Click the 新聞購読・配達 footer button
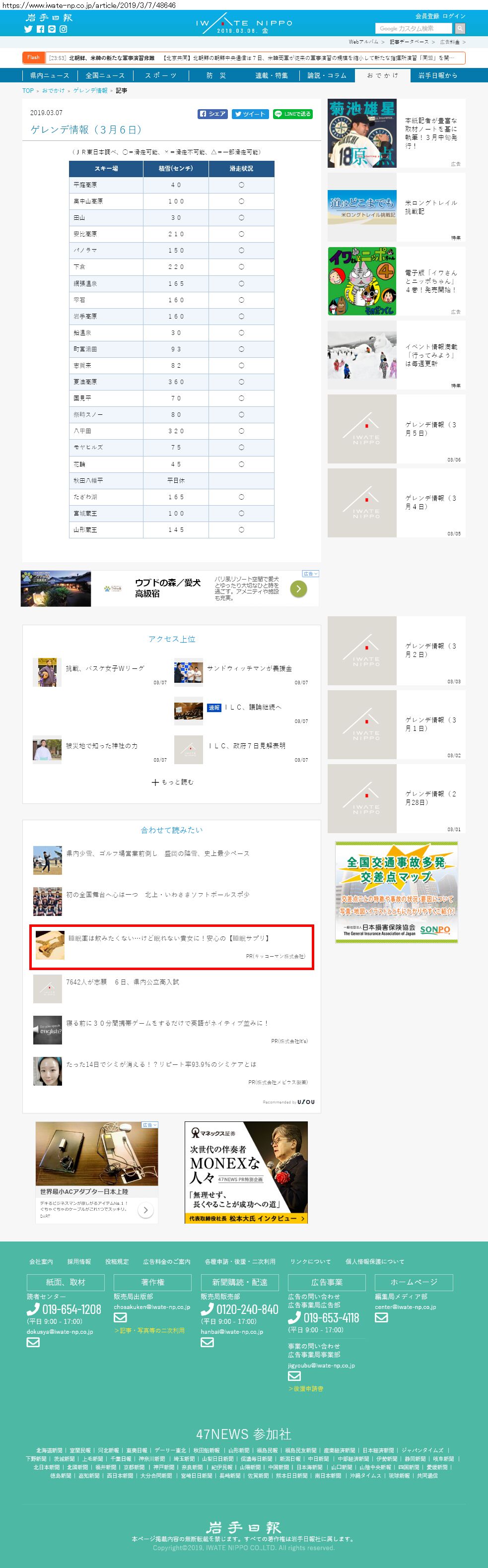The width and height of the screenshot is (488, 1568). coord(239,1282)
